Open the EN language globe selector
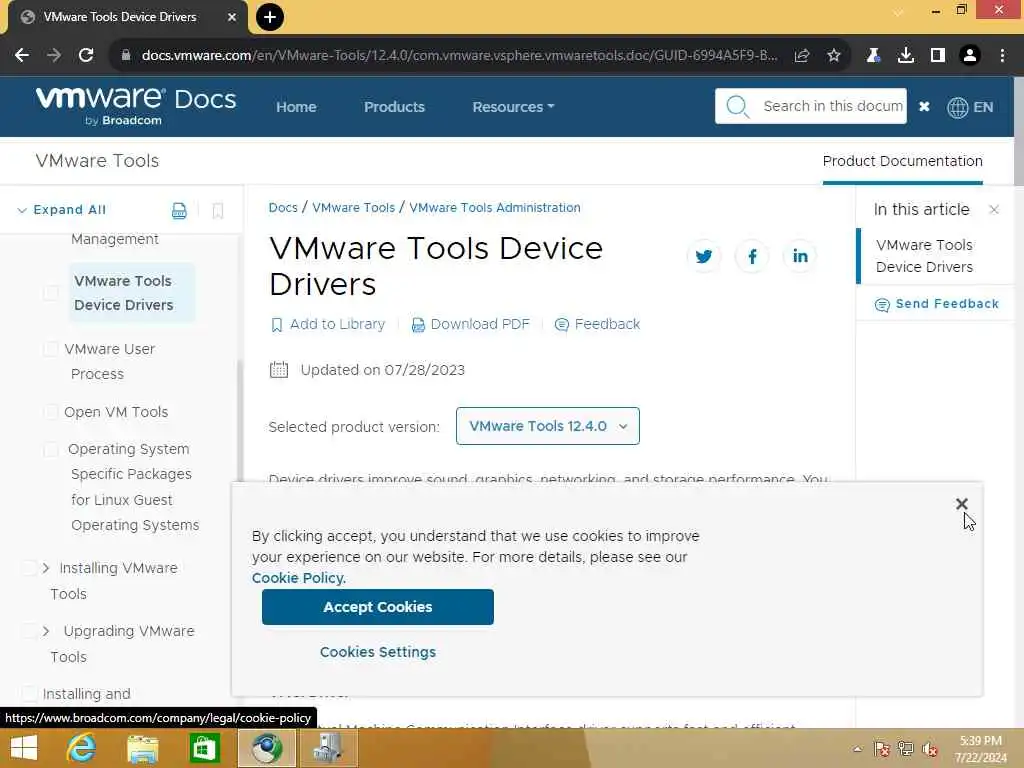This screenshot has width=1024, height=768. [x=970, y=107]
